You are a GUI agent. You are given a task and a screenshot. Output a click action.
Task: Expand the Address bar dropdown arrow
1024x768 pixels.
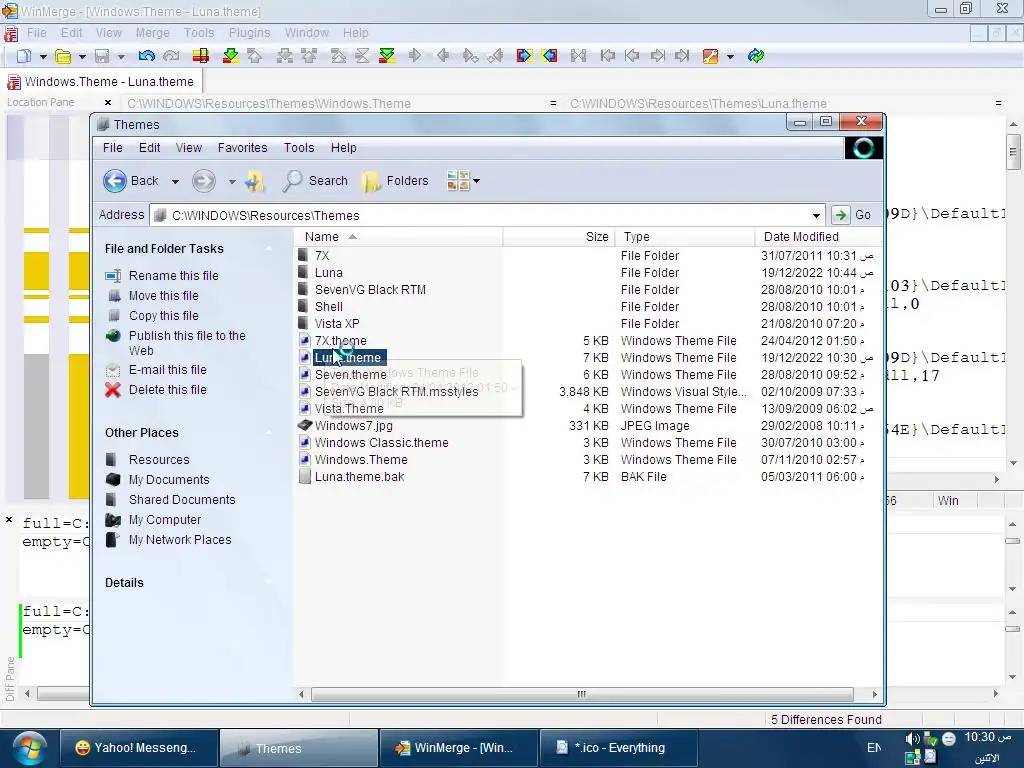[x=816, y=216]
